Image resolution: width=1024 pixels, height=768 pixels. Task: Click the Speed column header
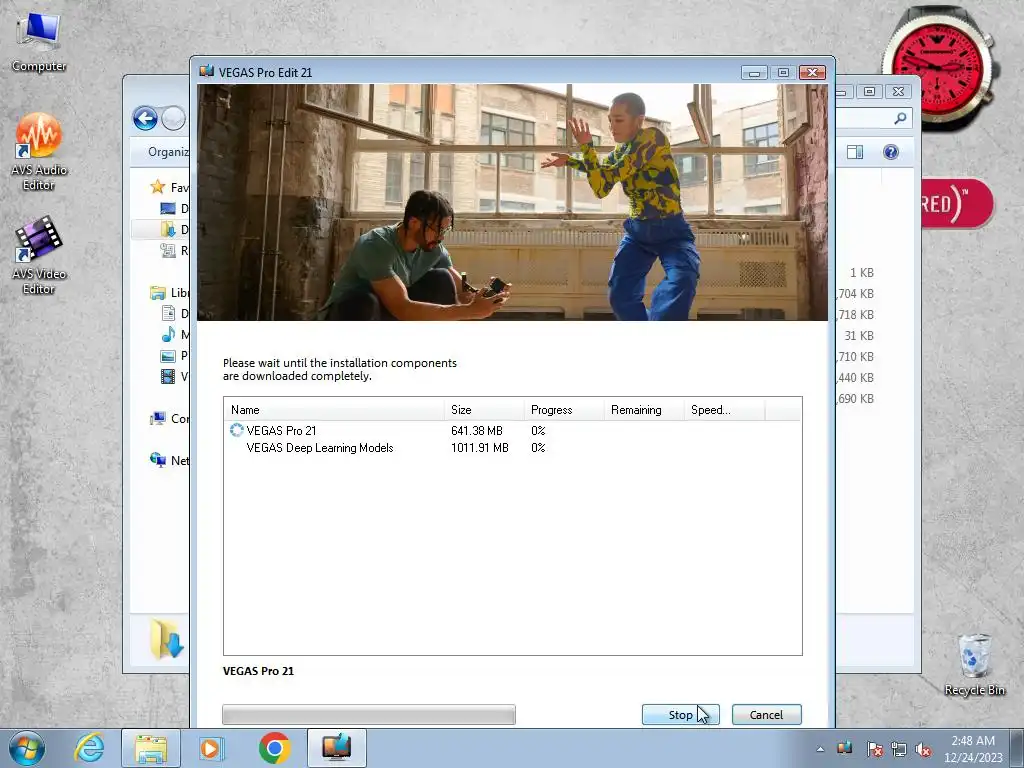coord(724,409)
